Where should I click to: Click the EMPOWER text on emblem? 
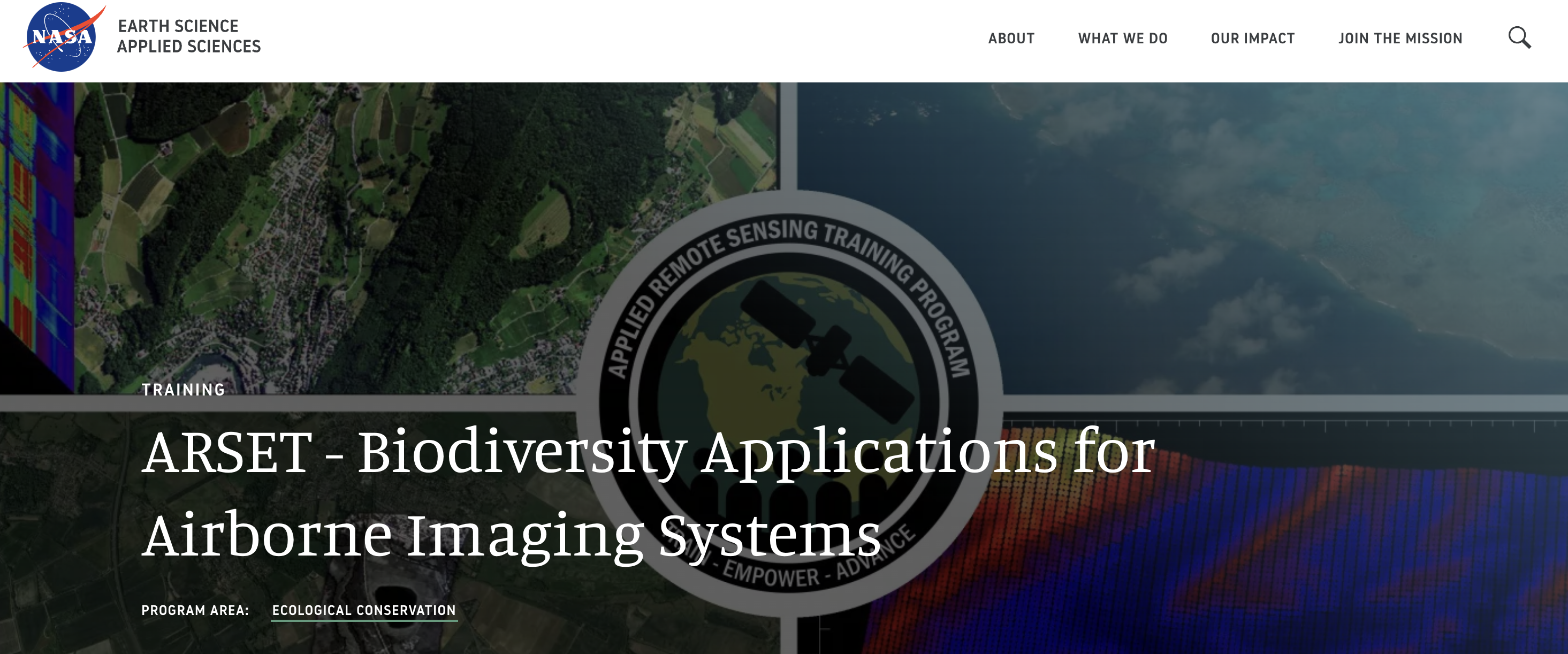(x=771, y=575)
